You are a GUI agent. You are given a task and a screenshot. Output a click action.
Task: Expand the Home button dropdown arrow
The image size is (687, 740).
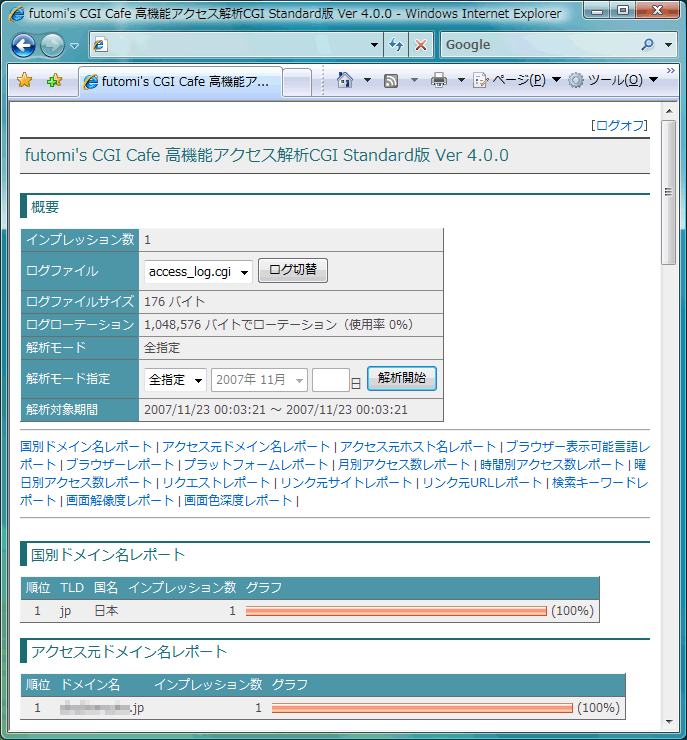point(367,80)
